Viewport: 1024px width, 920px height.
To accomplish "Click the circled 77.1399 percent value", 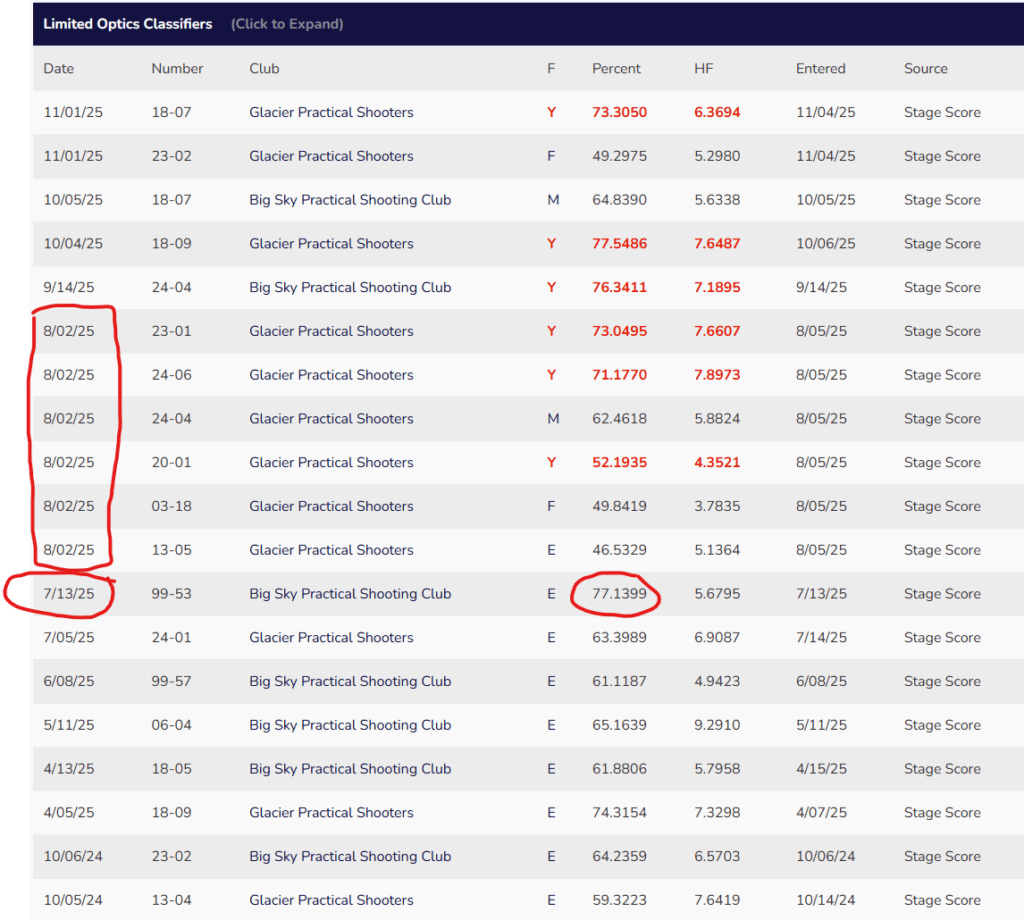I will click(x=619, y=594).
